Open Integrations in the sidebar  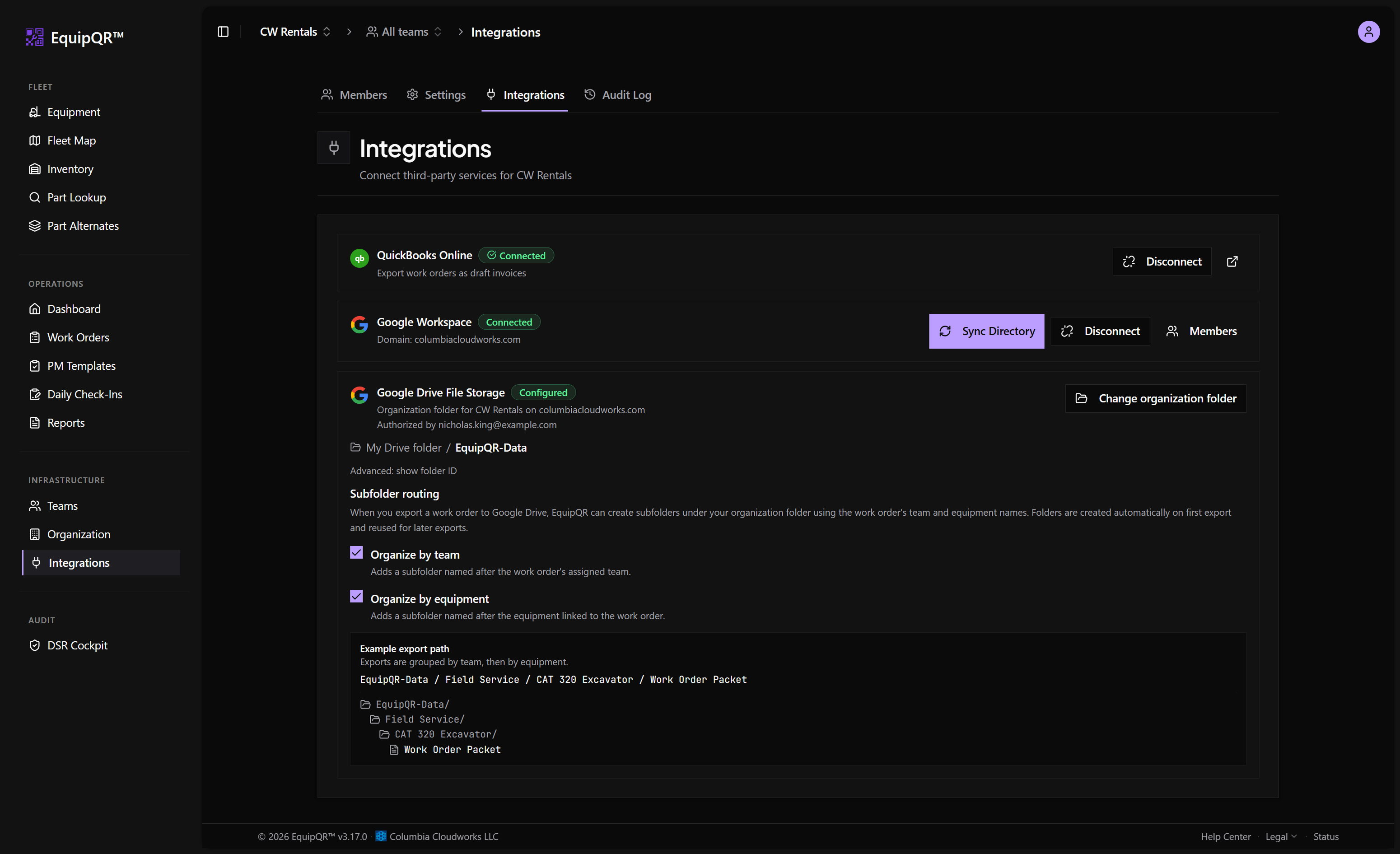(101, 563)
